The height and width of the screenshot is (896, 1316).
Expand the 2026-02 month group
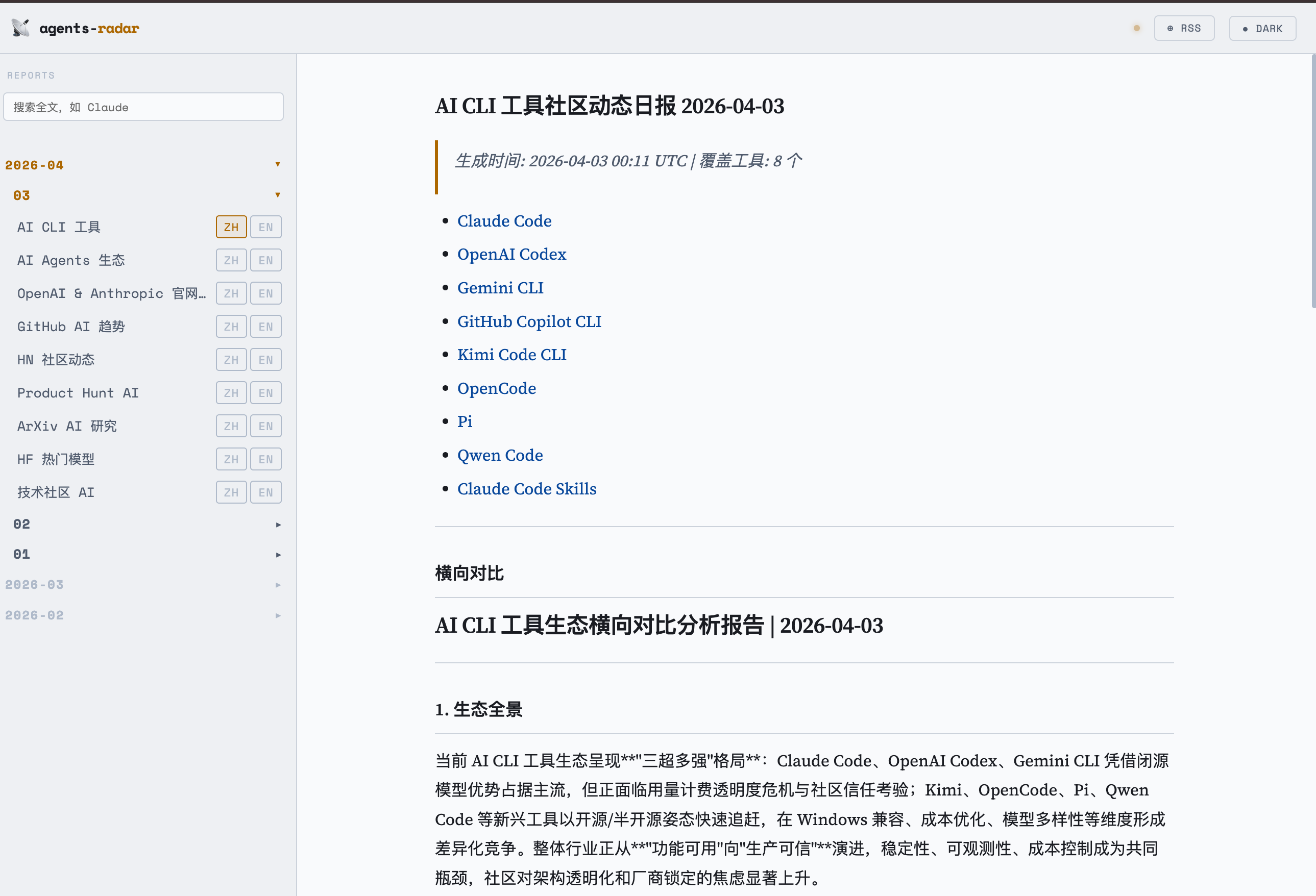[143, 615]
